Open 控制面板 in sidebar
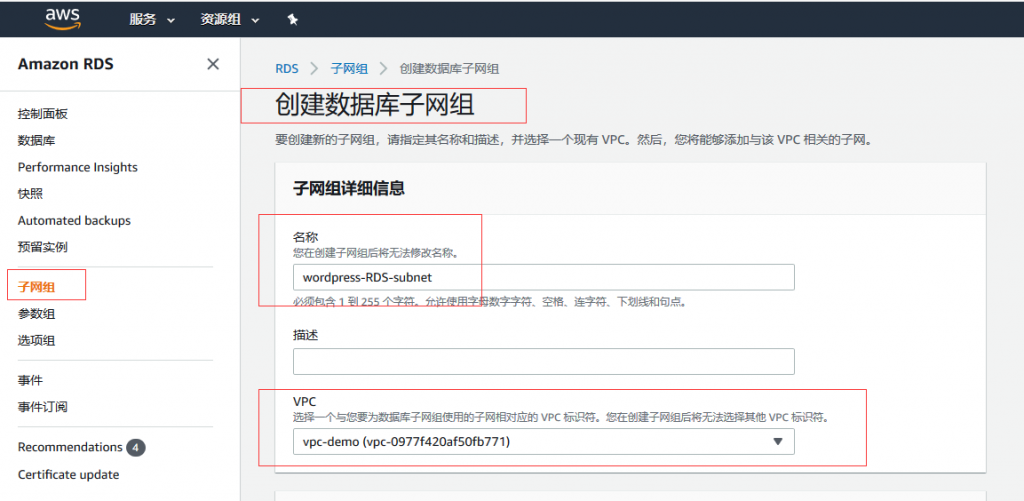 (x=42, y=114)
